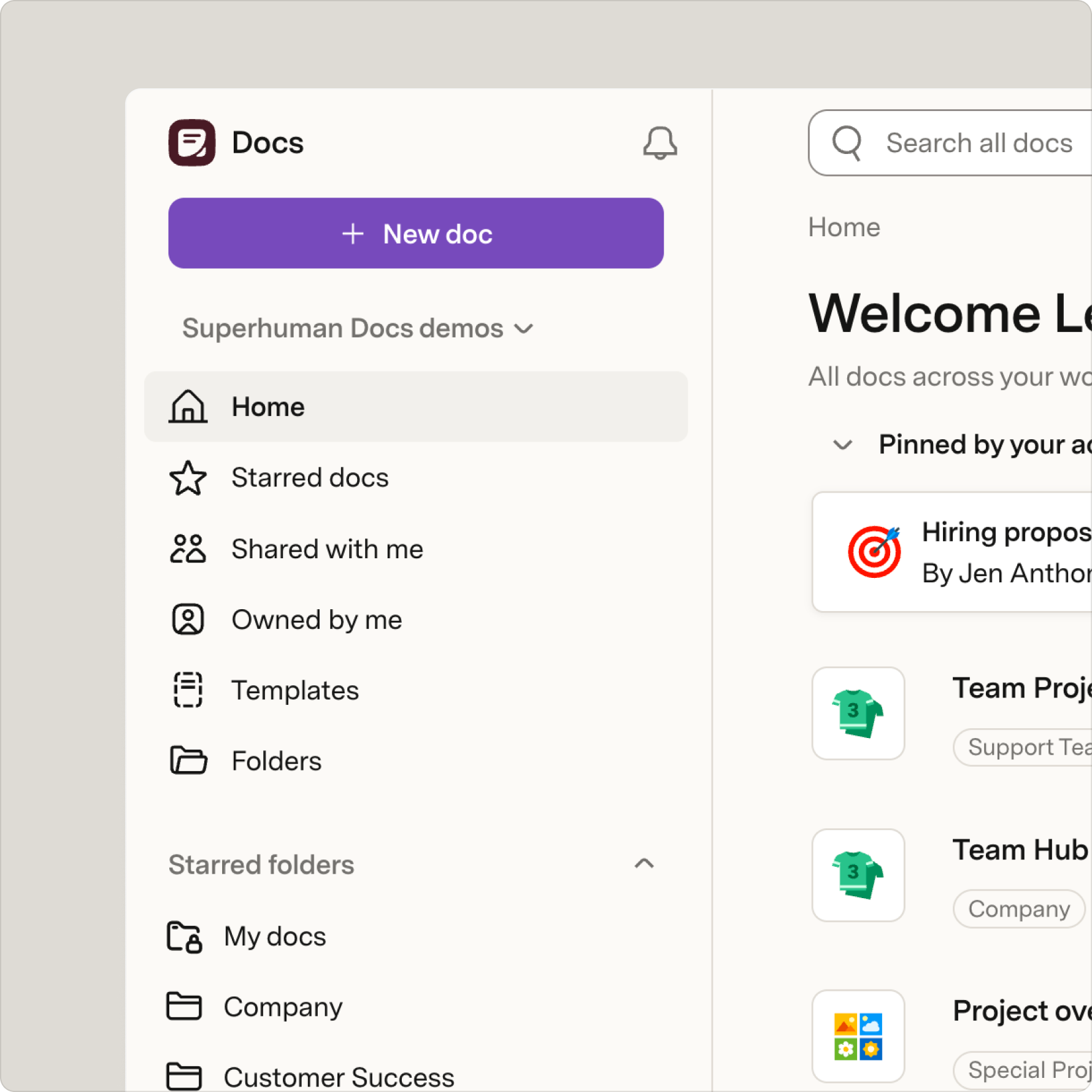Click the open-folder icon beside Folders
The height and width of the screenshot is (1092, 1092).
coord(188,761)
